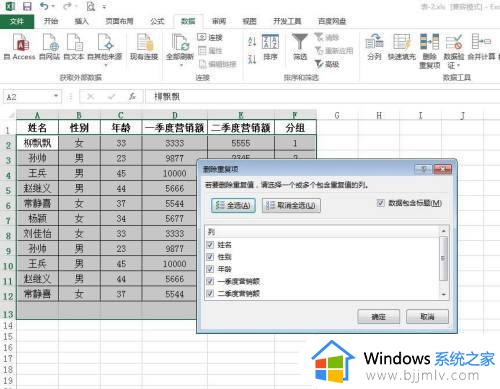Image resolution: width=500 pixels, height=389 pixels.
Task: Open the quick access toolbar customize dropdown
Action: click(x=104, y=7)
